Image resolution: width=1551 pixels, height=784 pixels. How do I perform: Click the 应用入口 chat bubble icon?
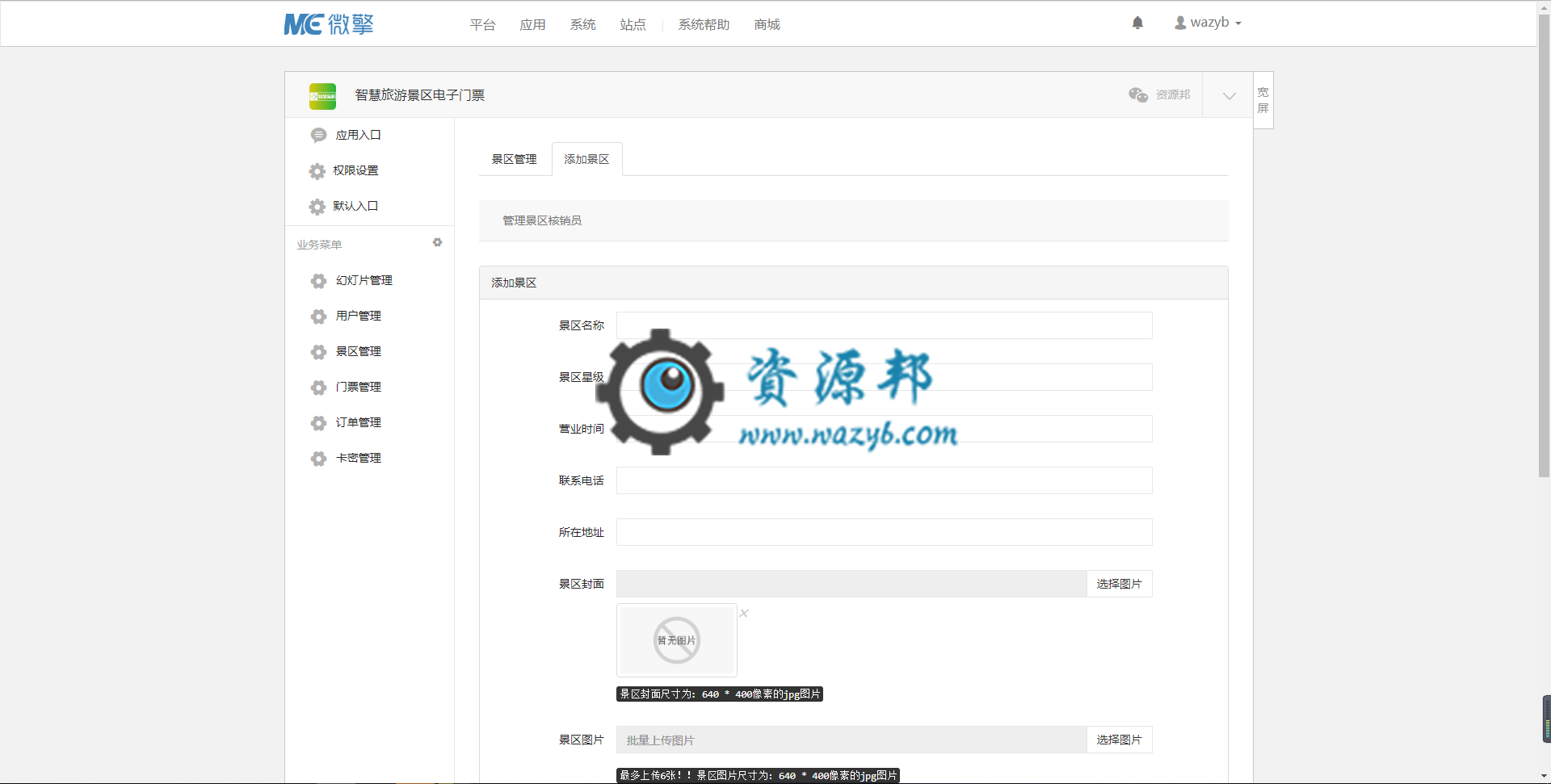click(x=318, y=136)
